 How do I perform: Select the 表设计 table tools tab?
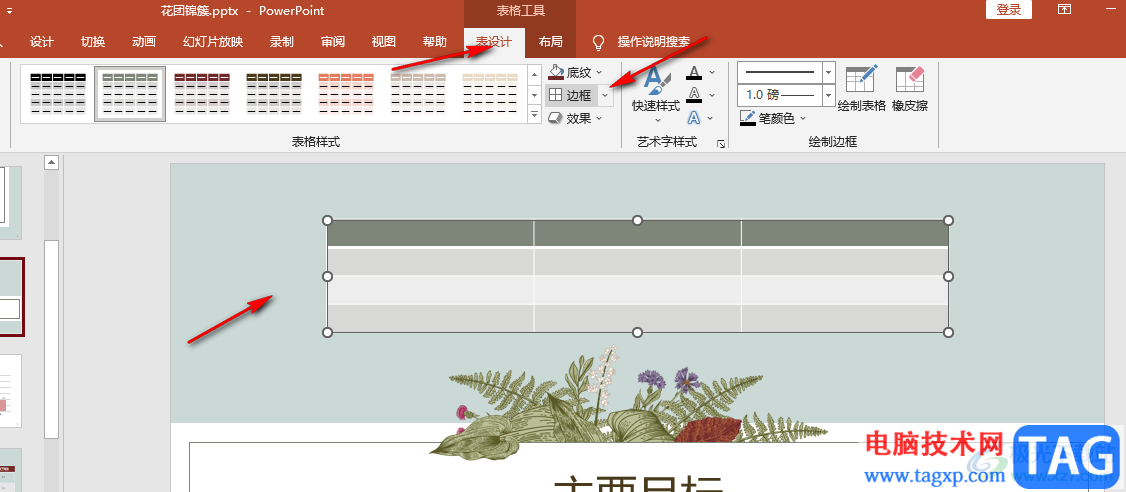(x=494, y=42)
